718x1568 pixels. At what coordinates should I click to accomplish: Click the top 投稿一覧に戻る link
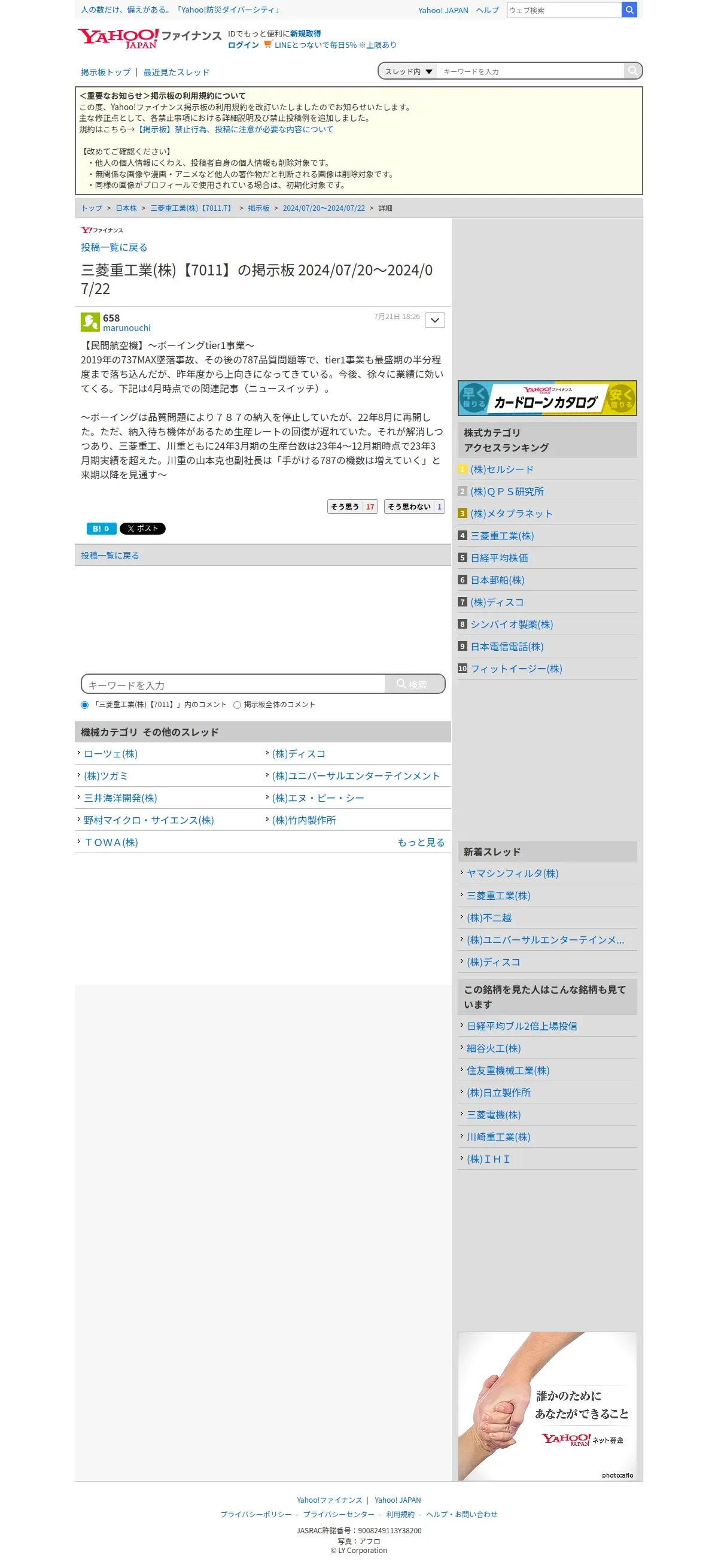[x=114, y=247]
